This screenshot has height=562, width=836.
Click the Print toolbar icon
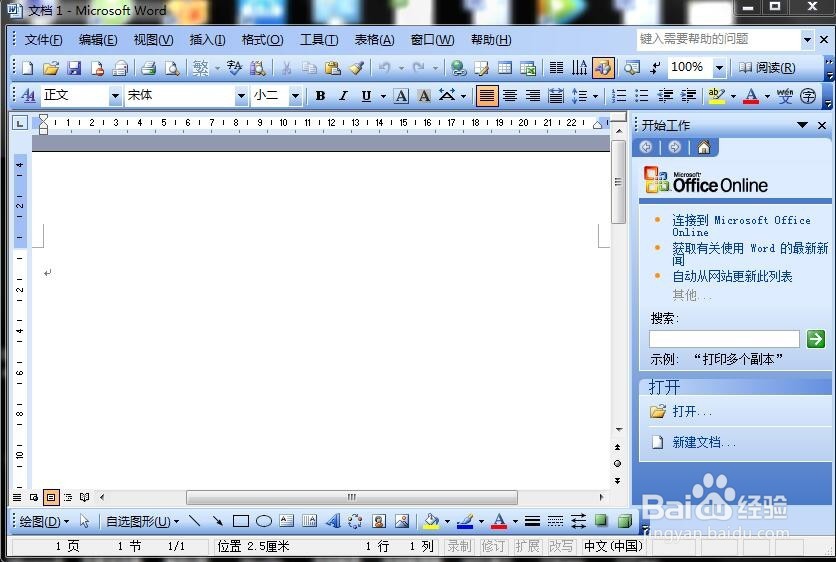[148, 68]
